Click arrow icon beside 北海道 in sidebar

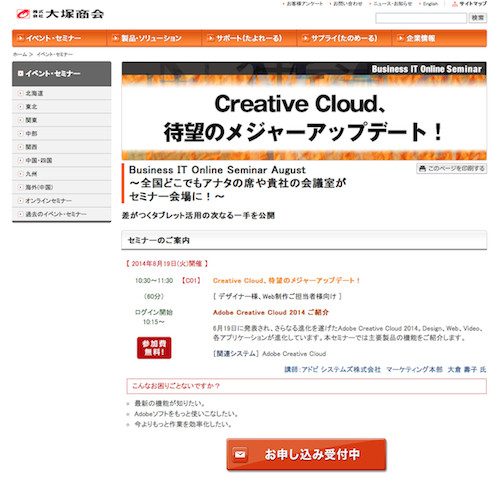[21, 93]
